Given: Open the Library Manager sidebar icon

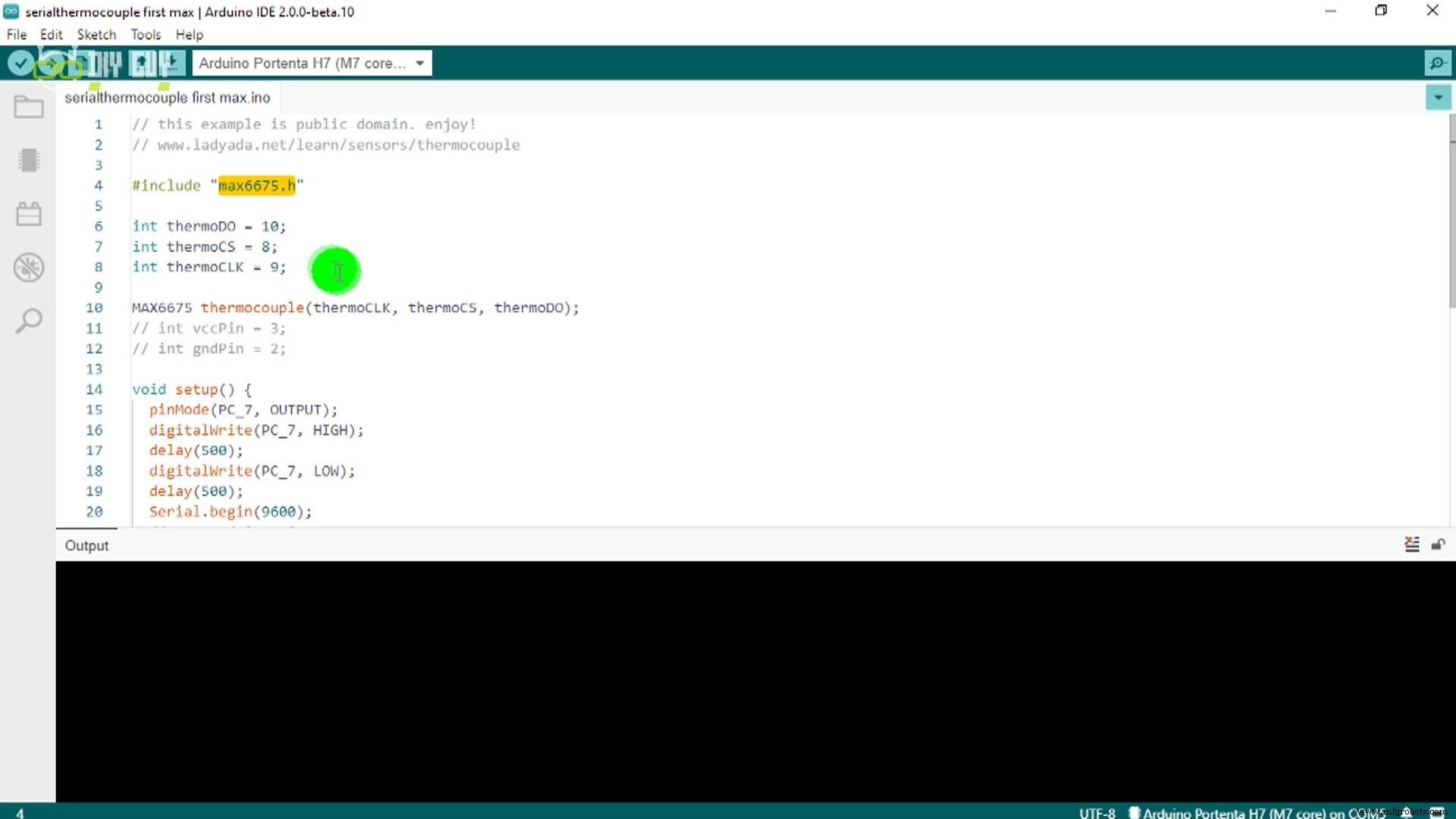Looking at the screenshot, I should click(29, 214).
